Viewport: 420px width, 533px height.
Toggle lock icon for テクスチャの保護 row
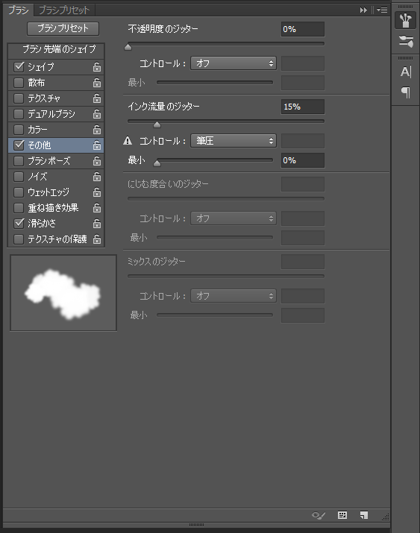pos(97,239)
